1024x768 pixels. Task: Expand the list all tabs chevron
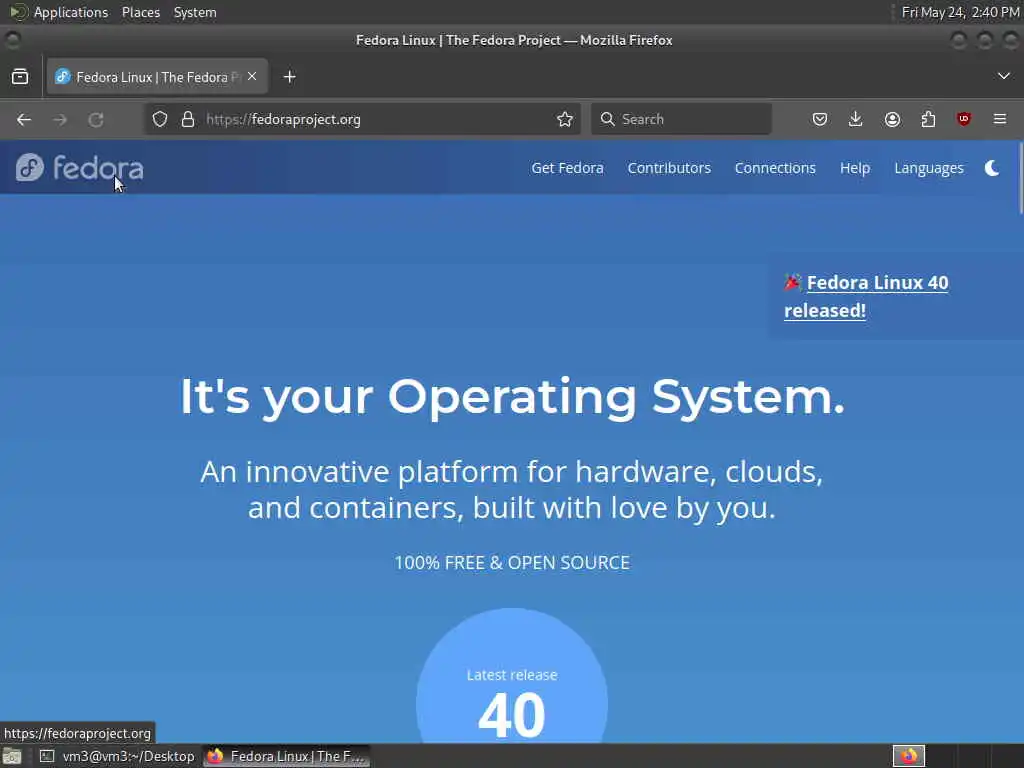point(1003,76)
